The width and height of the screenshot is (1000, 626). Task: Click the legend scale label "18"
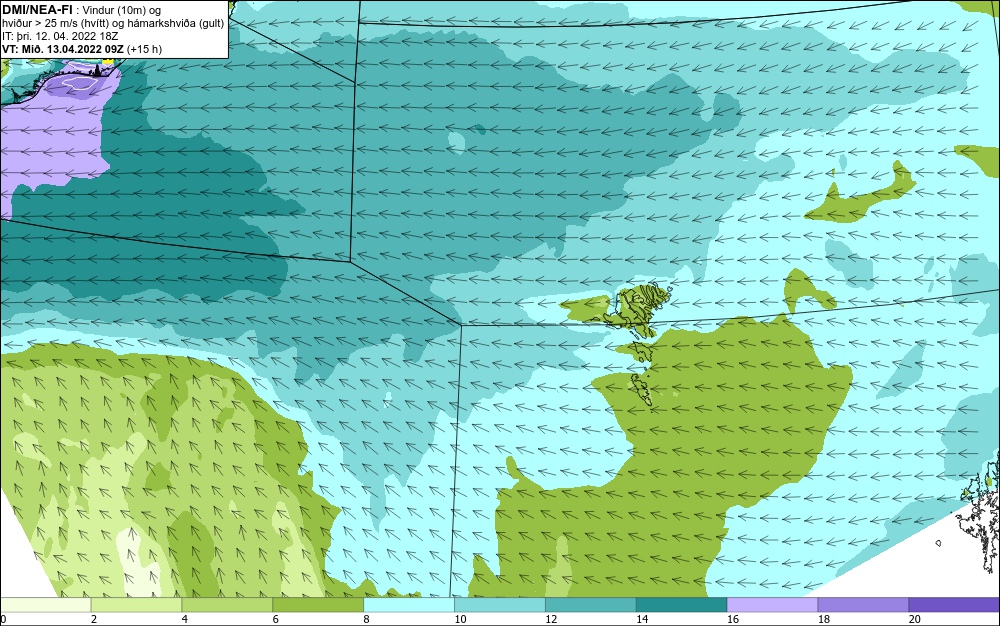pyautogui.click(x=824, y=619)
